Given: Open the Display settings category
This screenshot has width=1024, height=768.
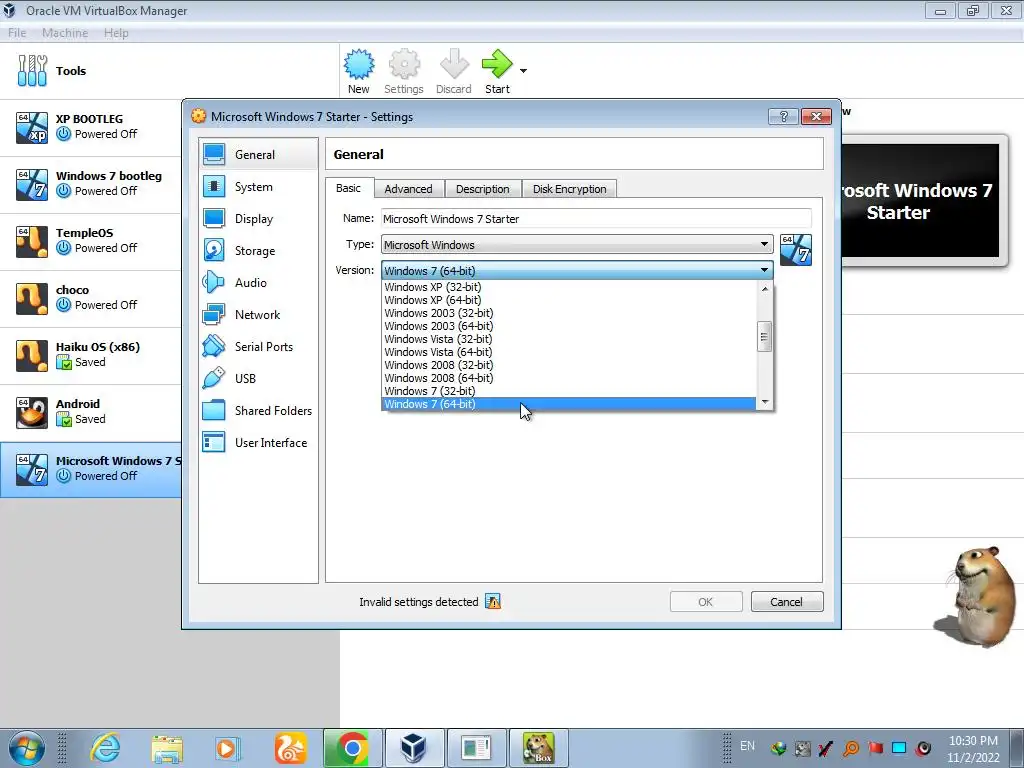Looking at the screenshot, I should point(259,219).
